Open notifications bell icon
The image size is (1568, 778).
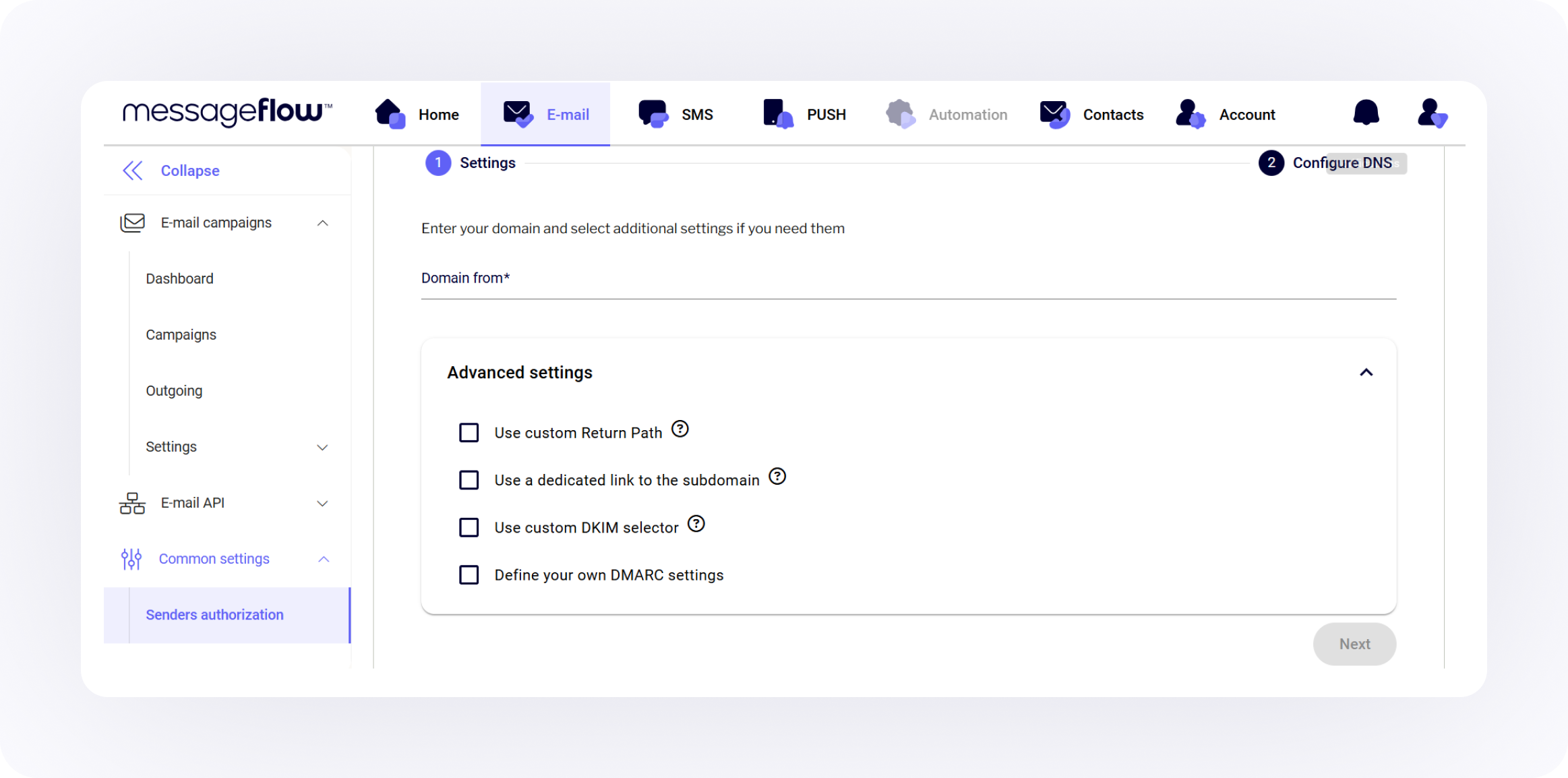tap(1366, 113)
